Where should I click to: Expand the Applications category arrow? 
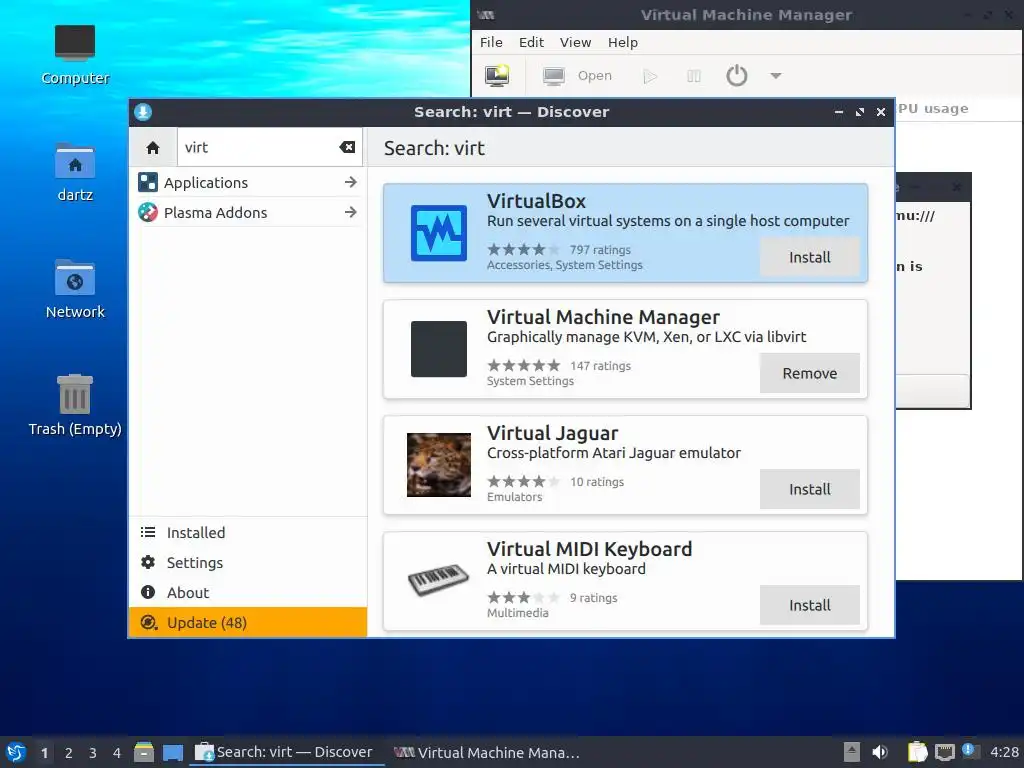[351, 182]
